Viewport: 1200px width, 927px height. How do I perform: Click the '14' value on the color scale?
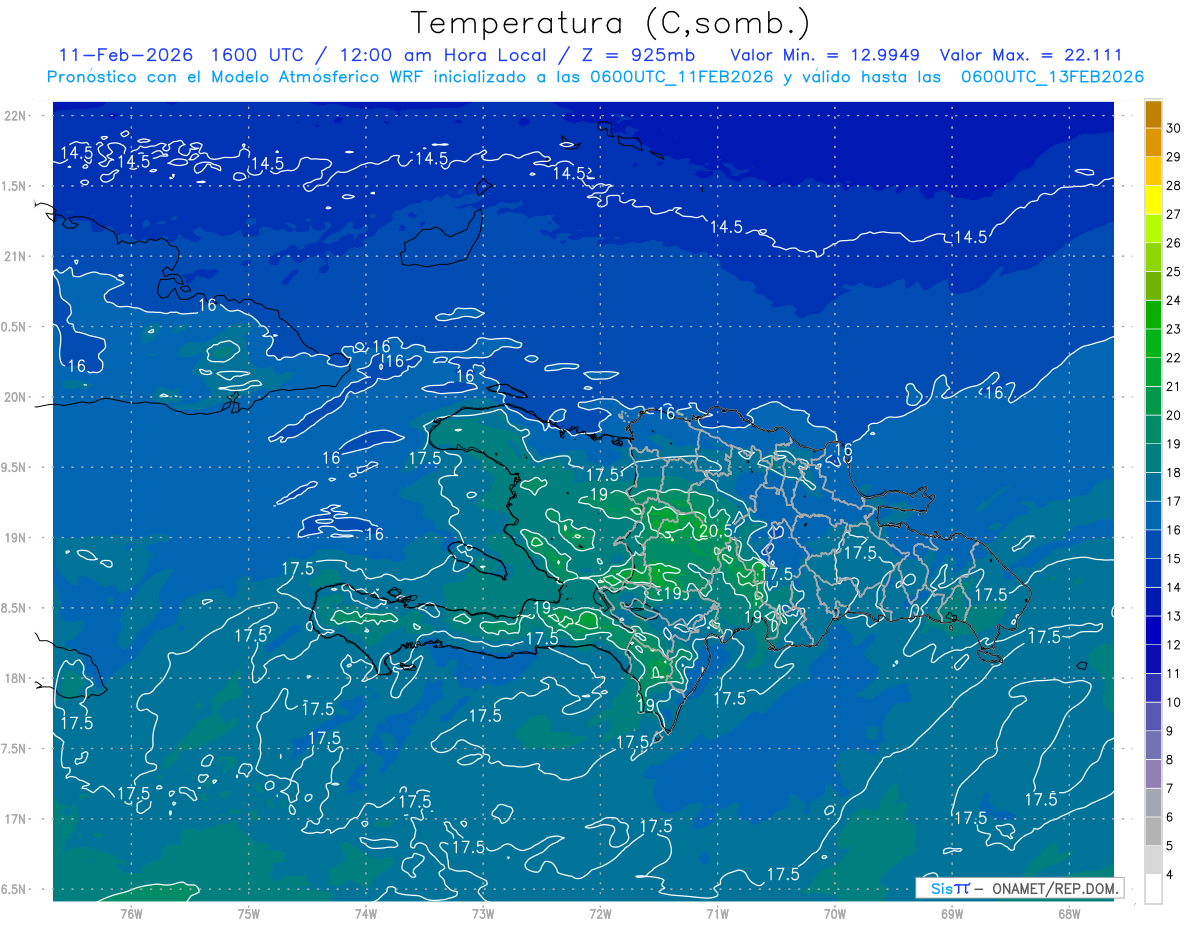pyautogui.click(x=1174, y=588)
